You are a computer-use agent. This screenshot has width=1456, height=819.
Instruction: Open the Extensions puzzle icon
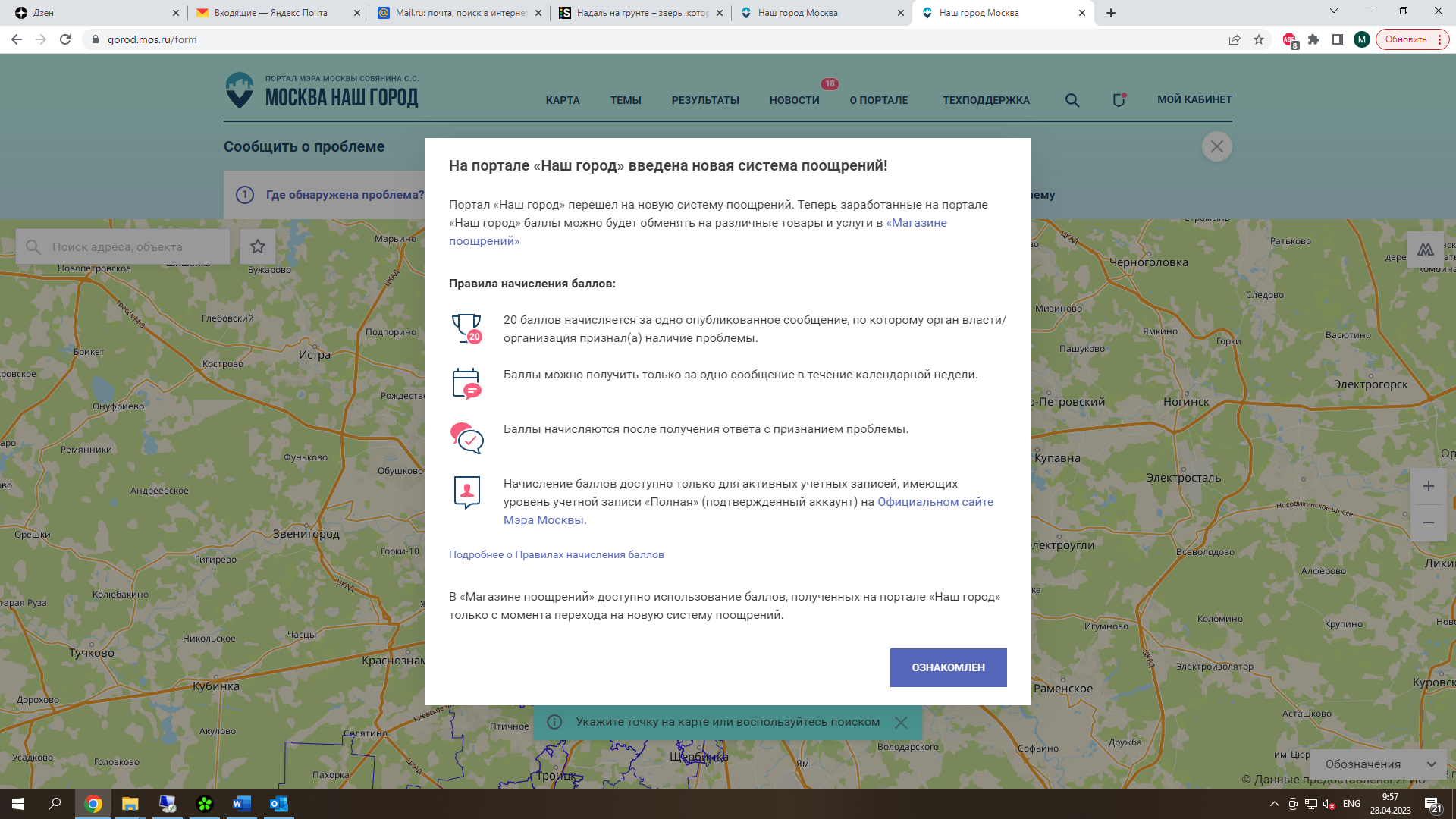click(x=1313, y=39)
